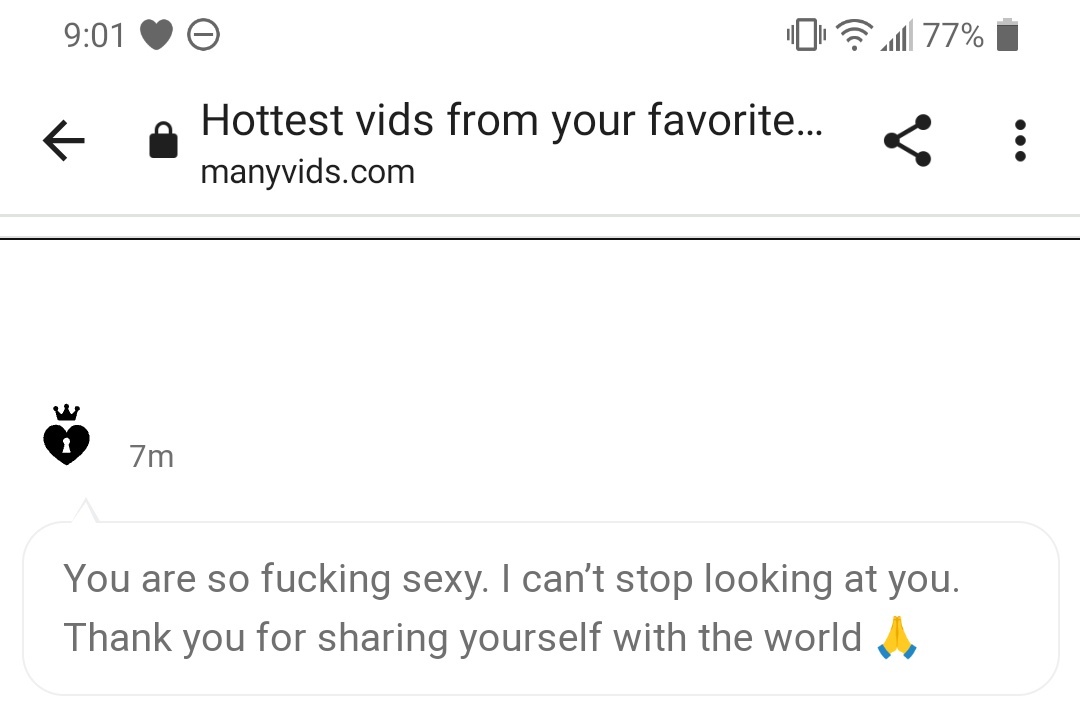Tap the vibrate mode status icon

[806, 34]
